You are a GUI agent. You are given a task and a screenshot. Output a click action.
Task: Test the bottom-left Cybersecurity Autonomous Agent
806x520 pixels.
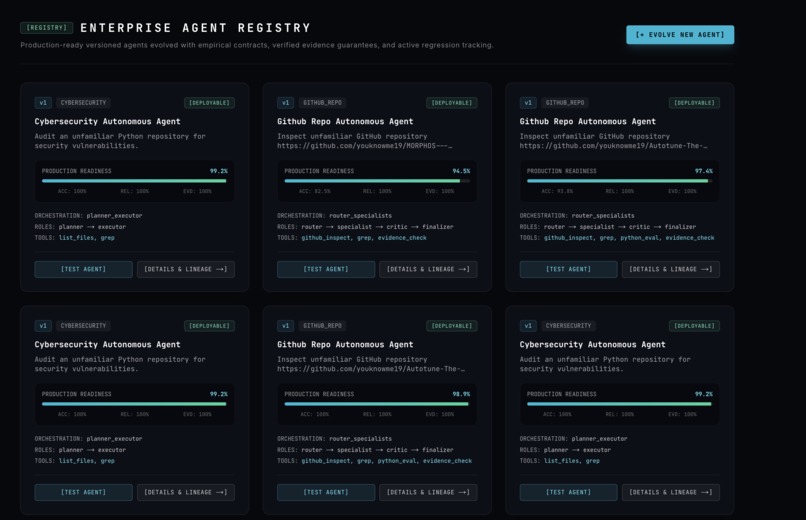83,492
